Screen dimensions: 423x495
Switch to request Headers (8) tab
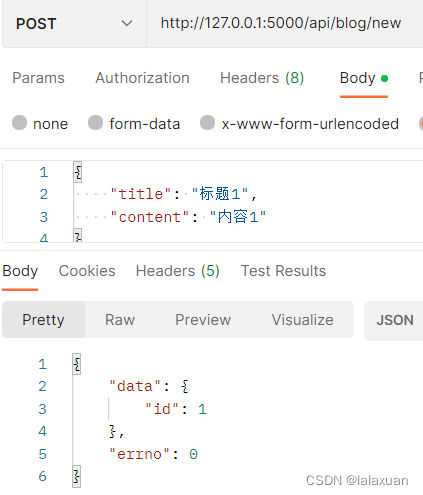tap(262, 78)
